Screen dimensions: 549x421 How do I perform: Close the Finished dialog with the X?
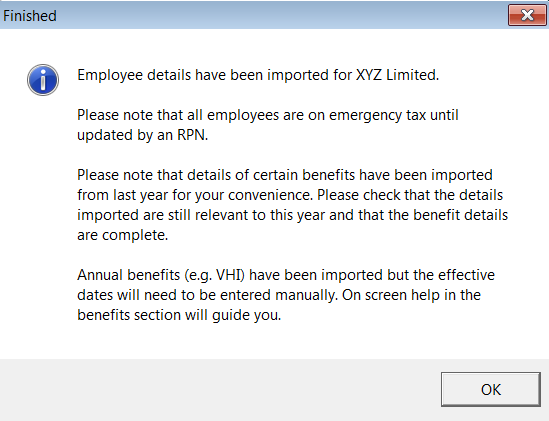pyautogui.click(x=527, y=15)
